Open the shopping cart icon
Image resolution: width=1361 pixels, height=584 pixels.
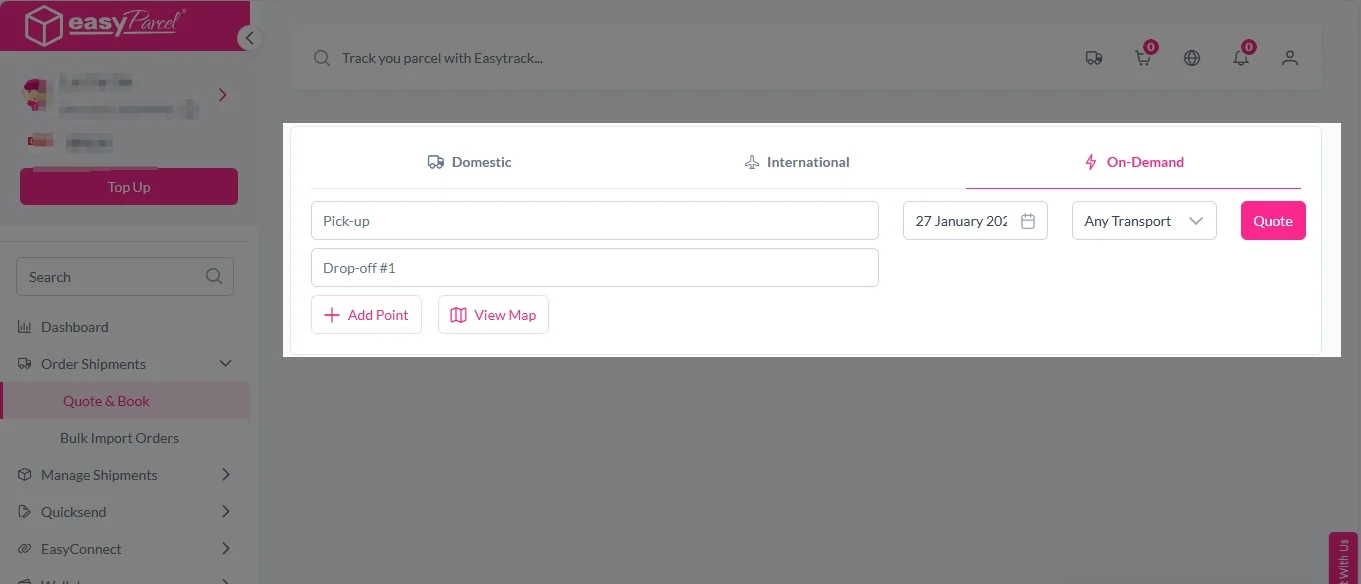[x=1142, y=58]
